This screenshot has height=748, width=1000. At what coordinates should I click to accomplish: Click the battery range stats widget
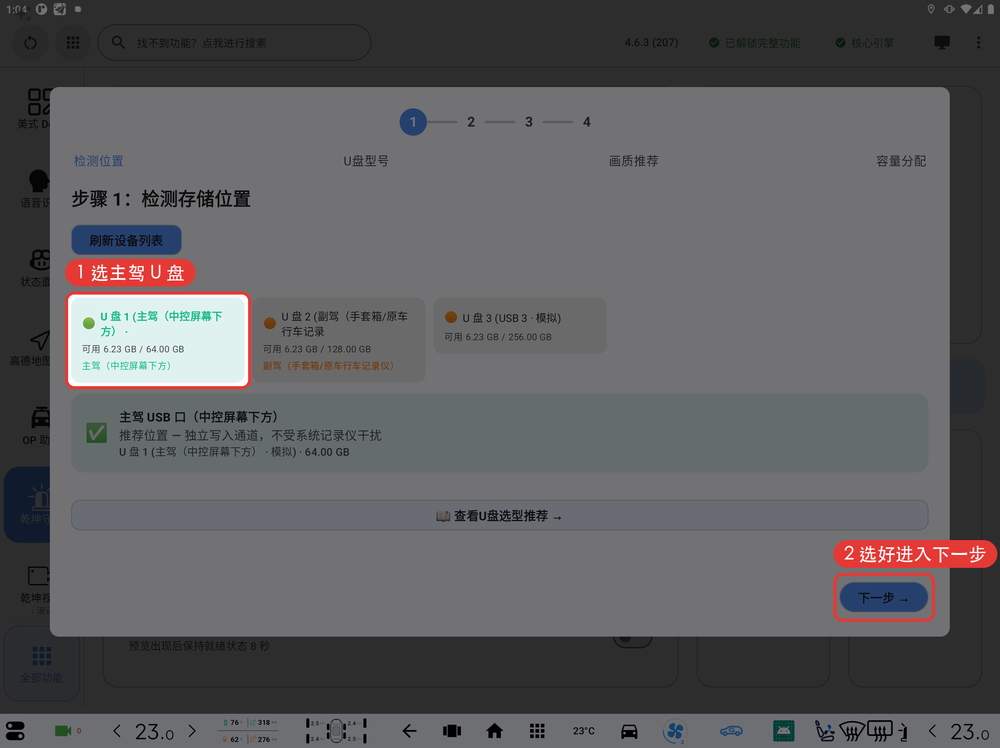pyautogui.click(x=249, y=731)
